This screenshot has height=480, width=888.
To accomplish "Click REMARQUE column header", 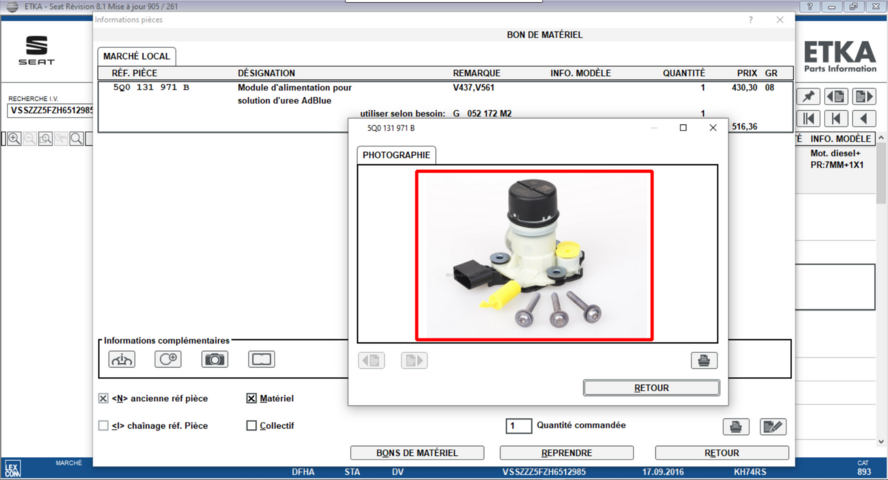I will coord(476,73).
